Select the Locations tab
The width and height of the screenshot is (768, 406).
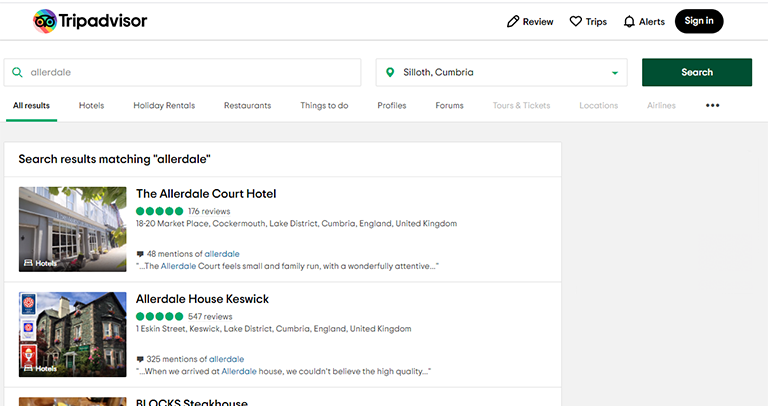[599, 105]
